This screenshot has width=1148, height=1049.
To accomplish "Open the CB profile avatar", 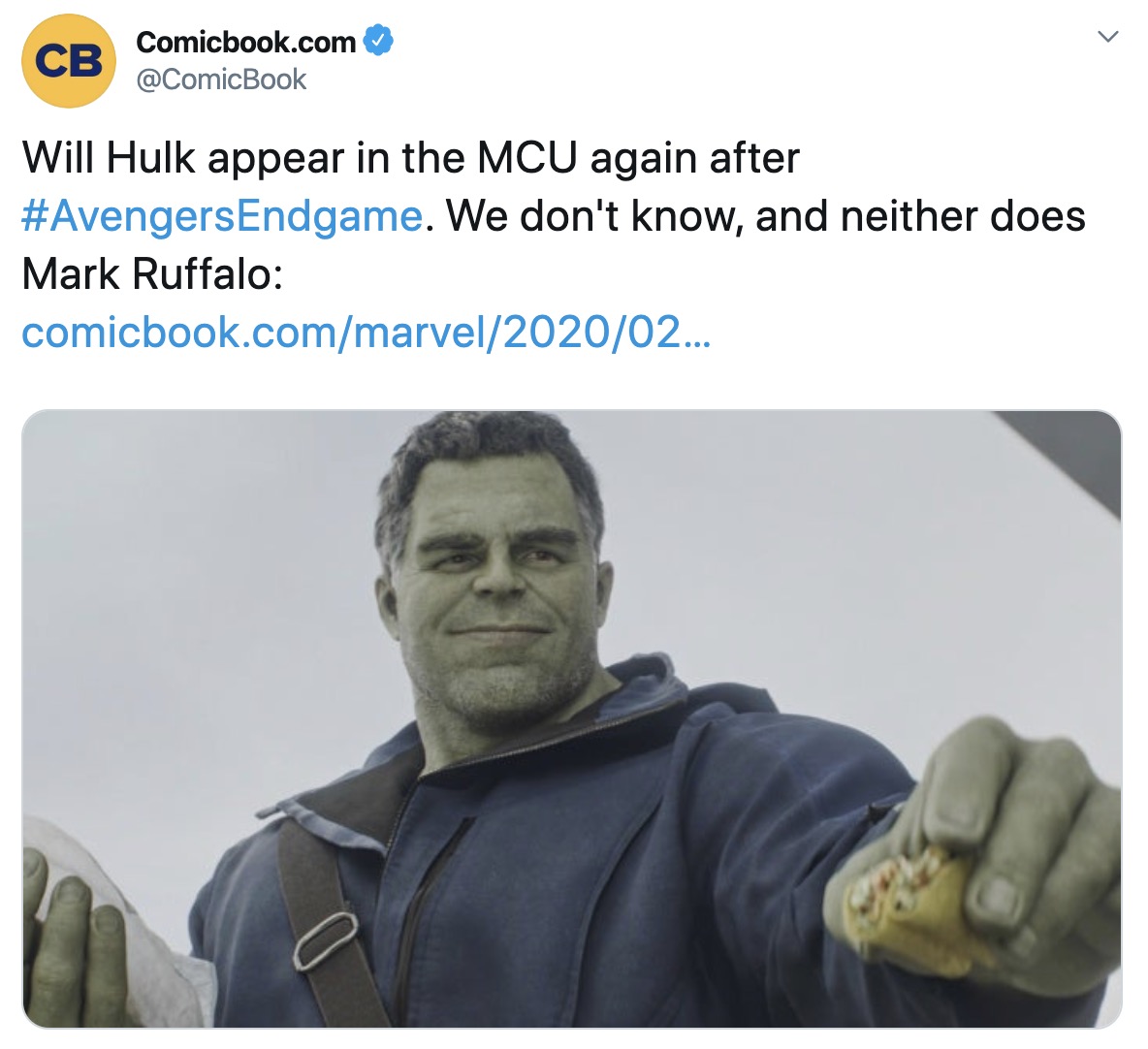I will pyautogui.click(x=69, y=61).
